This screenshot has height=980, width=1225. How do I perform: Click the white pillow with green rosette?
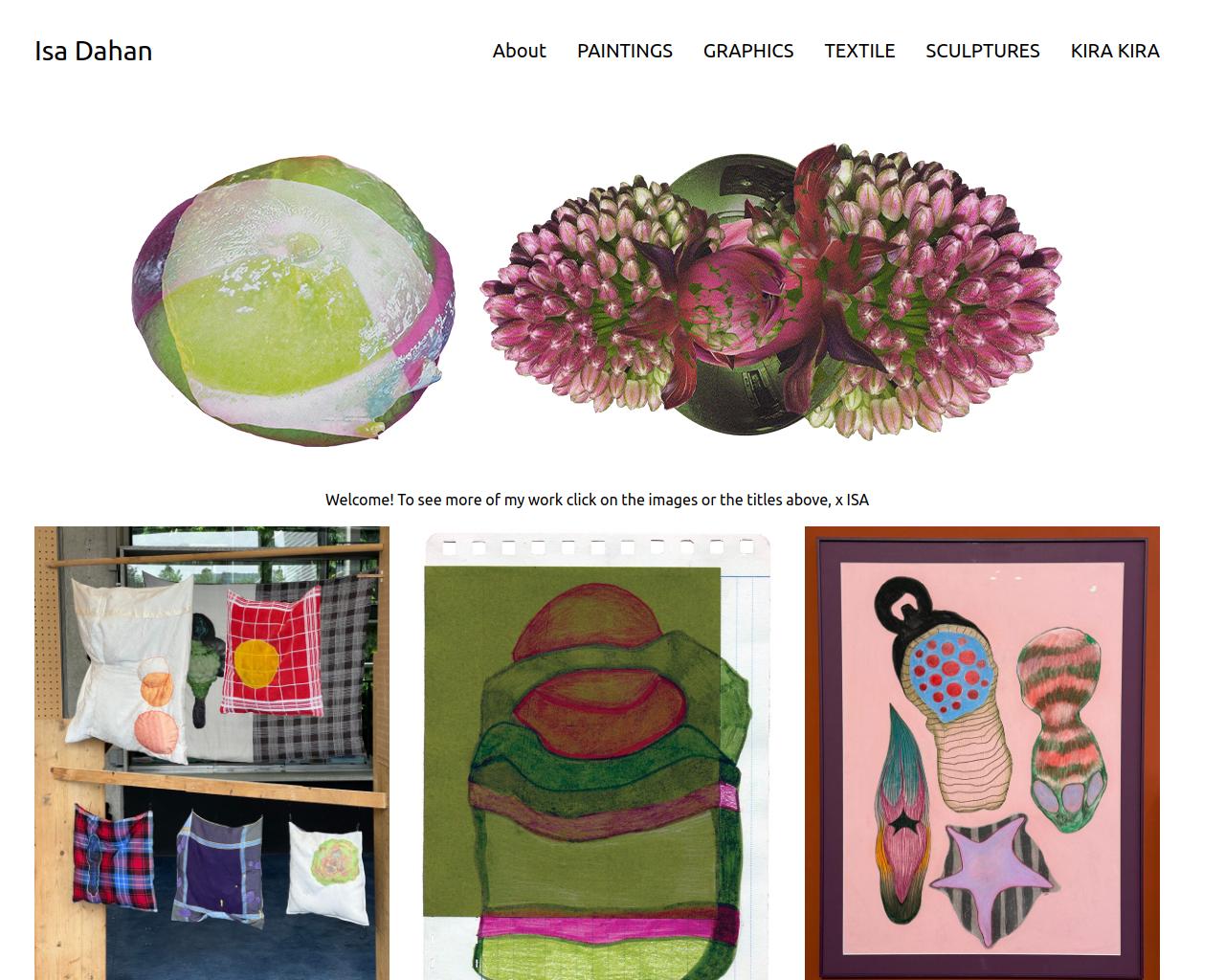click(328, 869)
